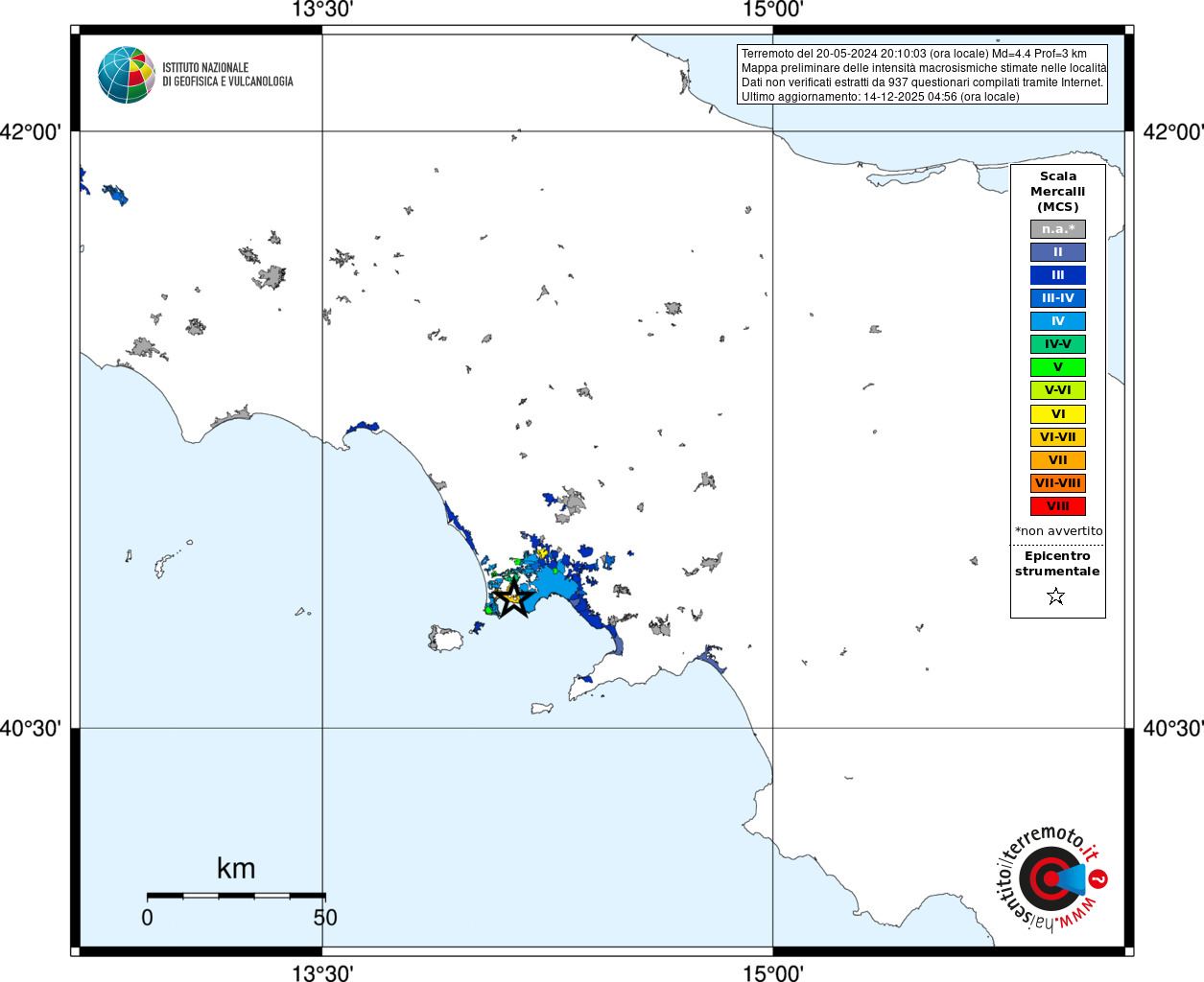Select the orange VII intensity swatch

coord(1058,460)
